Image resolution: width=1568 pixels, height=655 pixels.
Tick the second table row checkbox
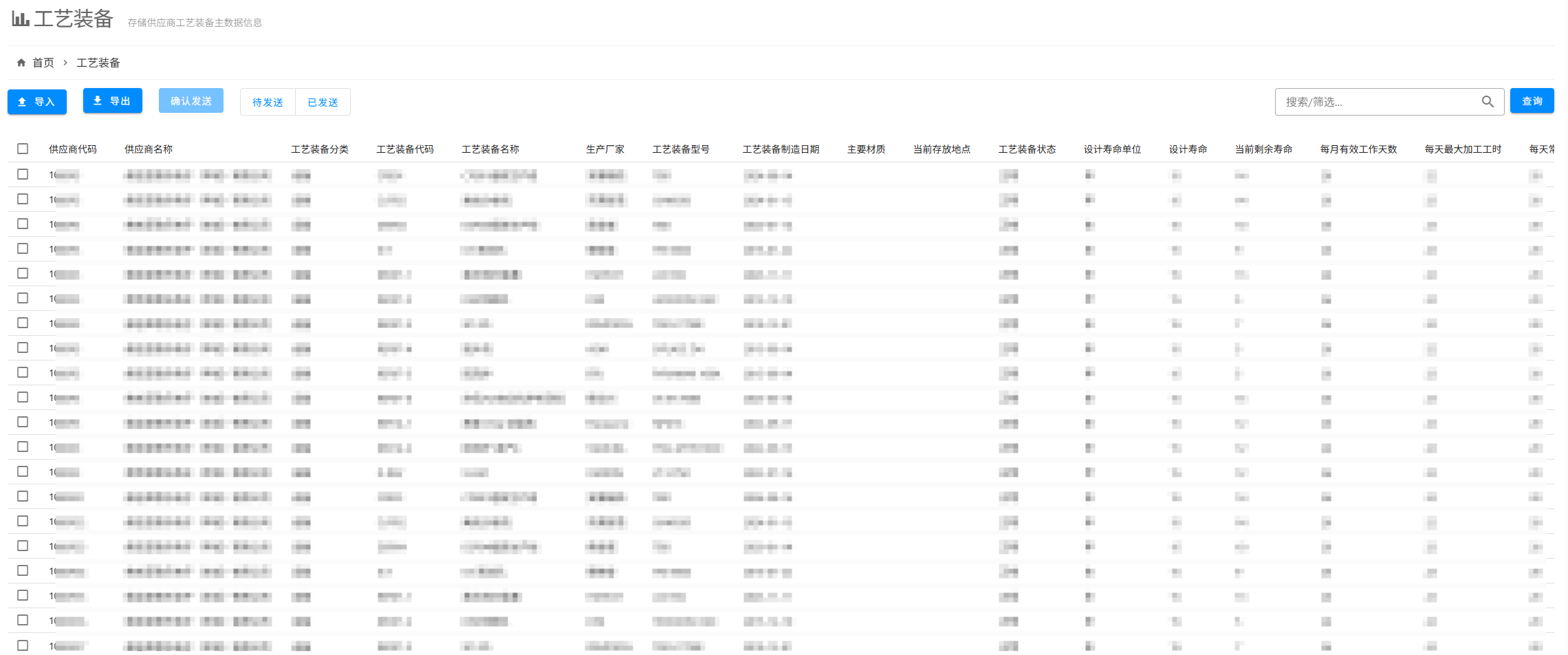[x=23, y=199]
